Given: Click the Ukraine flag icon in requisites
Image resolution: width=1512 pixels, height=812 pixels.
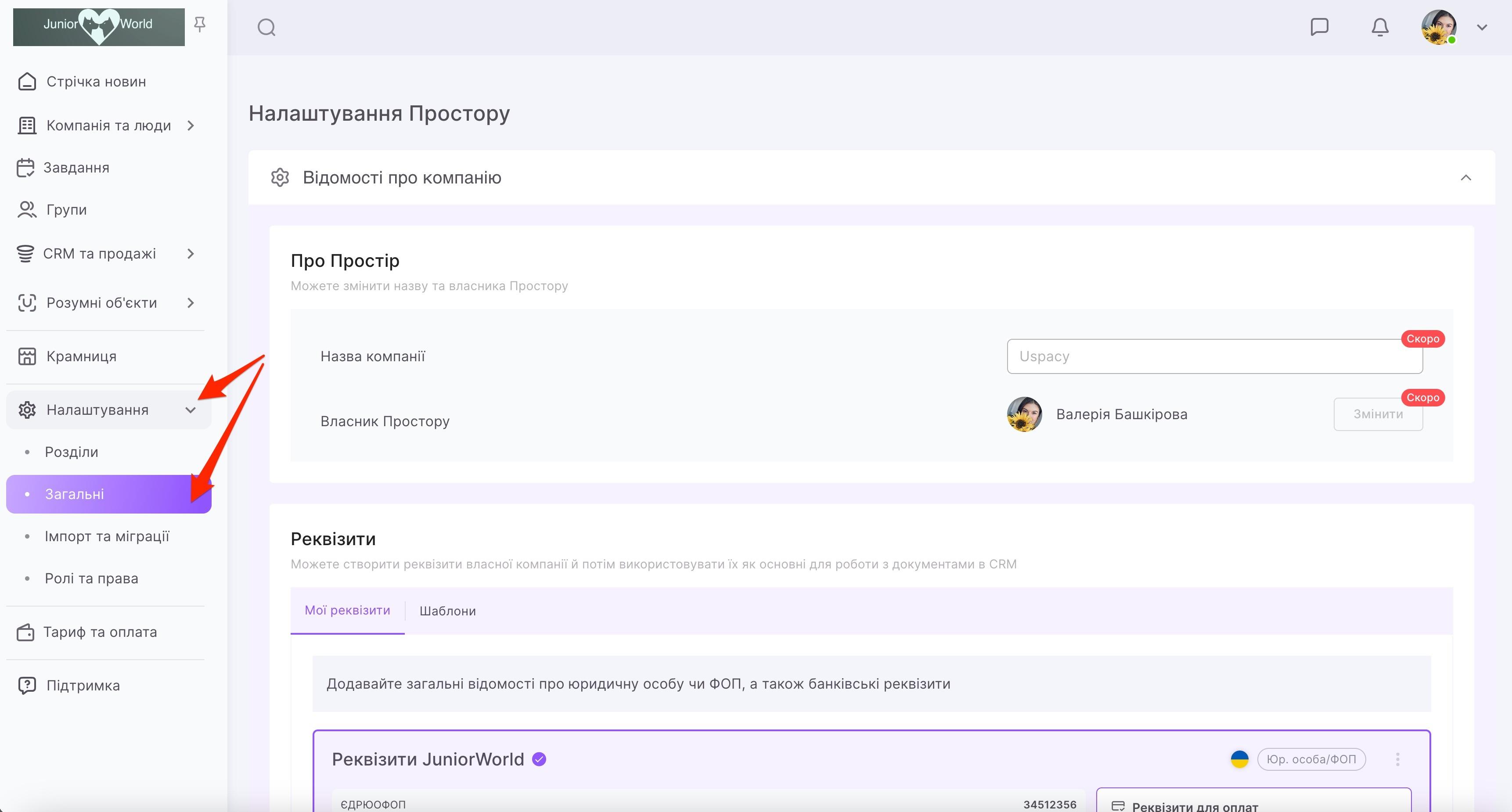Looking at the screenshot, I should pos(1239,759).
